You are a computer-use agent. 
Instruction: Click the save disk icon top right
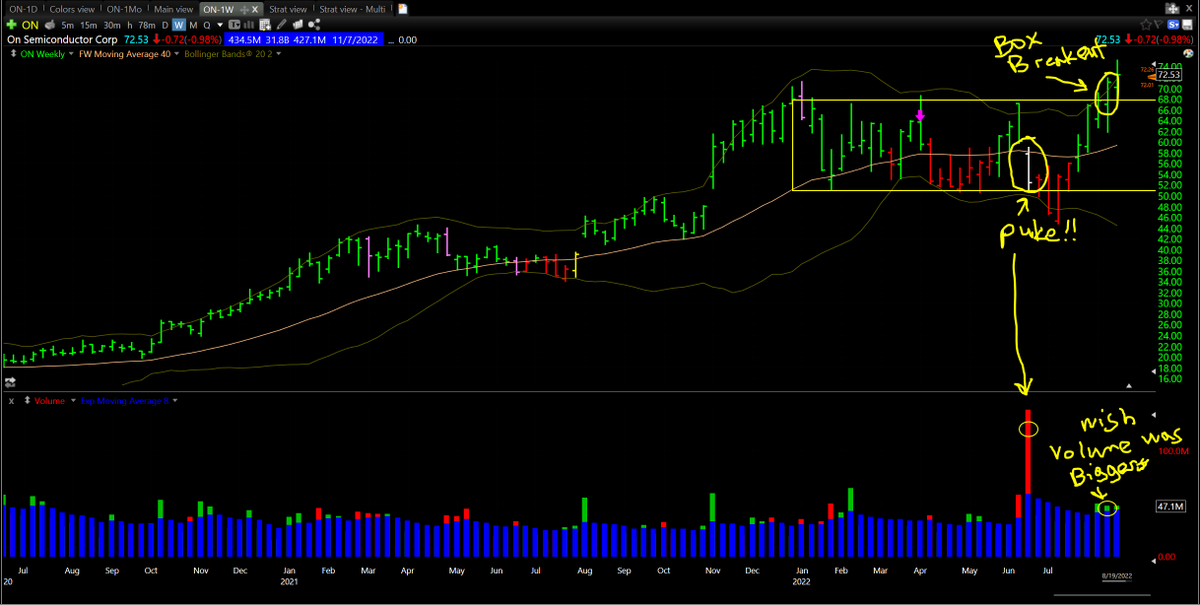click(1187, 25)
